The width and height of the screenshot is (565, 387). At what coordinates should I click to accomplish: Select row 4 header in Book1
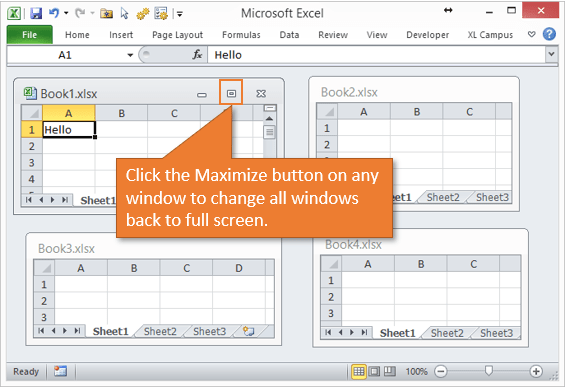[32, 179]
